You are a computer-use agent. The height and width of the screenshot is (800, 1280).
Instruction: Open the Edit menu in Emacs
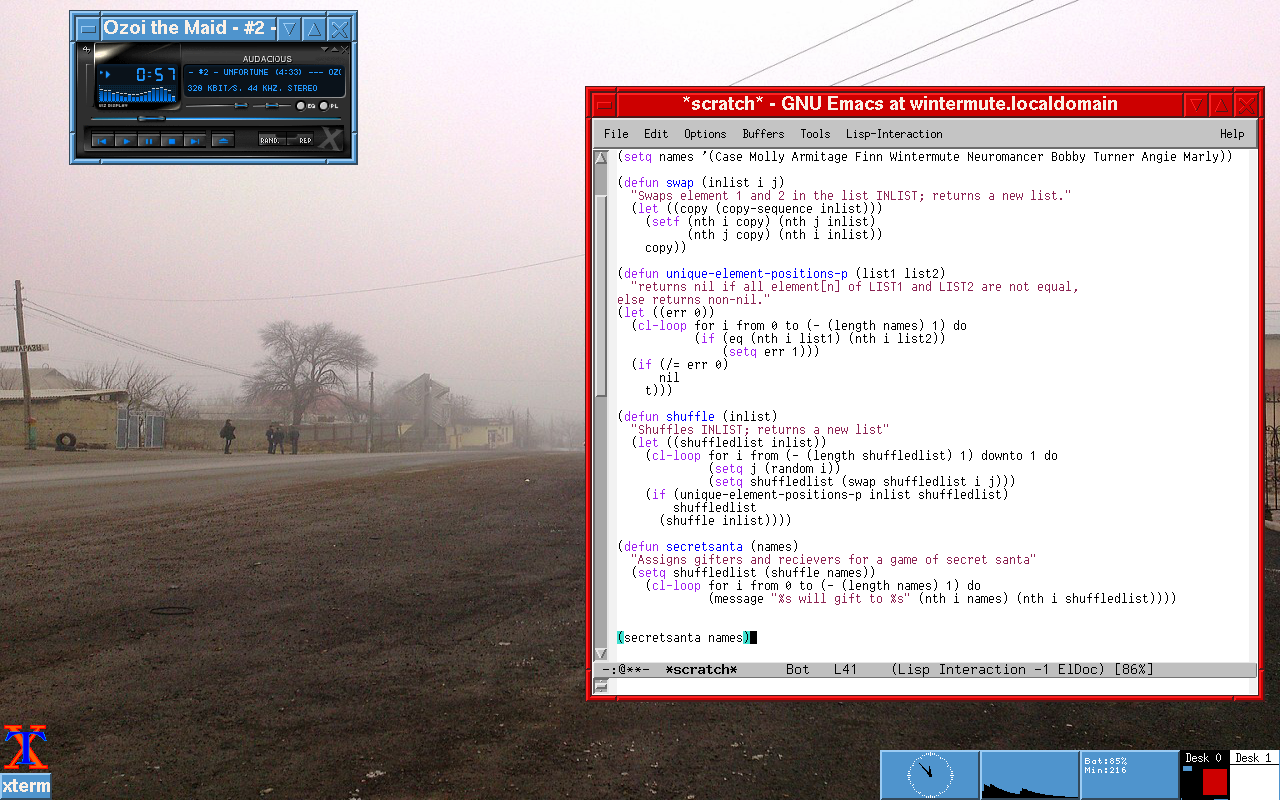pos(656,134)
